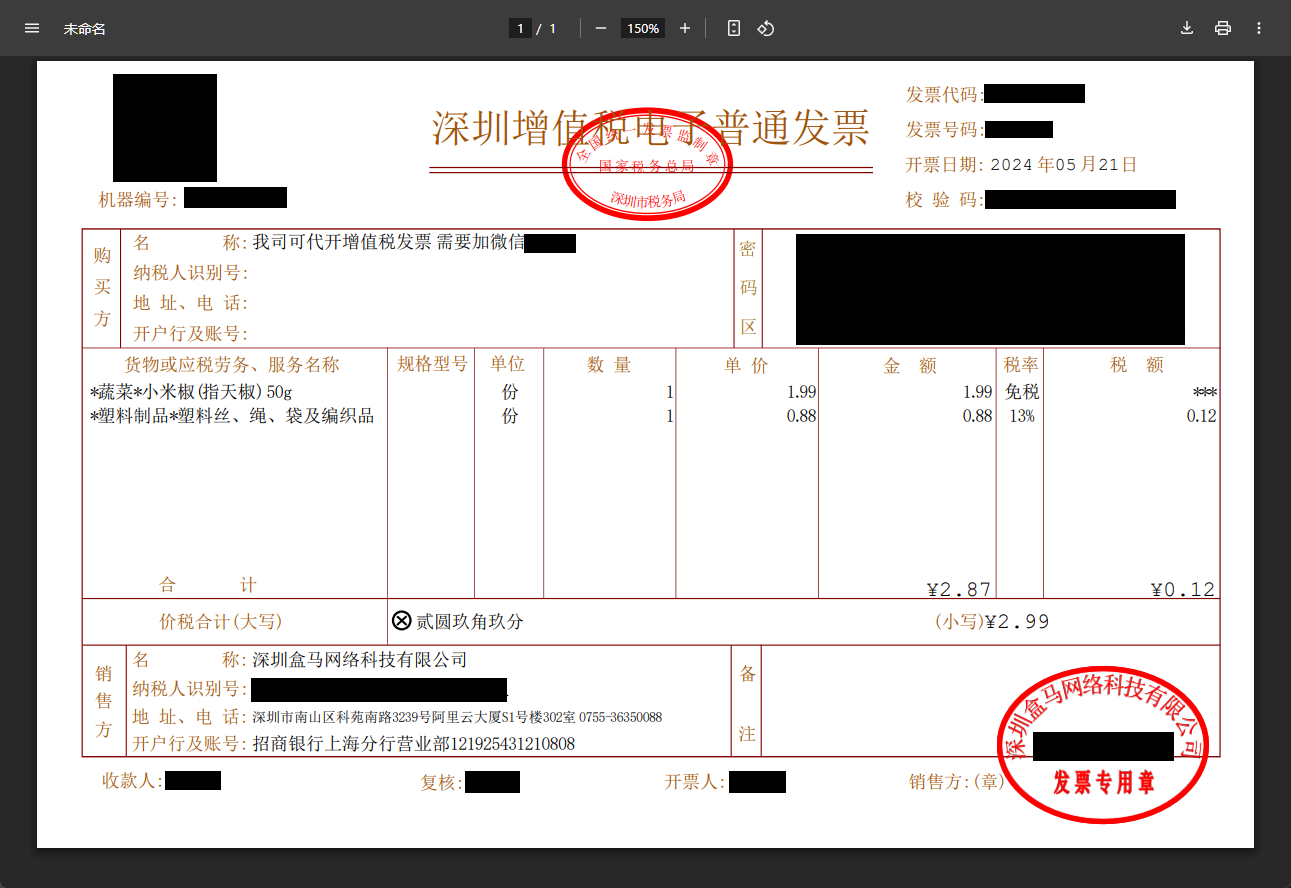Select item row 塑料制品*塑料丝、绳、袋及编织品
The width and height of the screenshot is (1291, 888).
coord(232,416)
